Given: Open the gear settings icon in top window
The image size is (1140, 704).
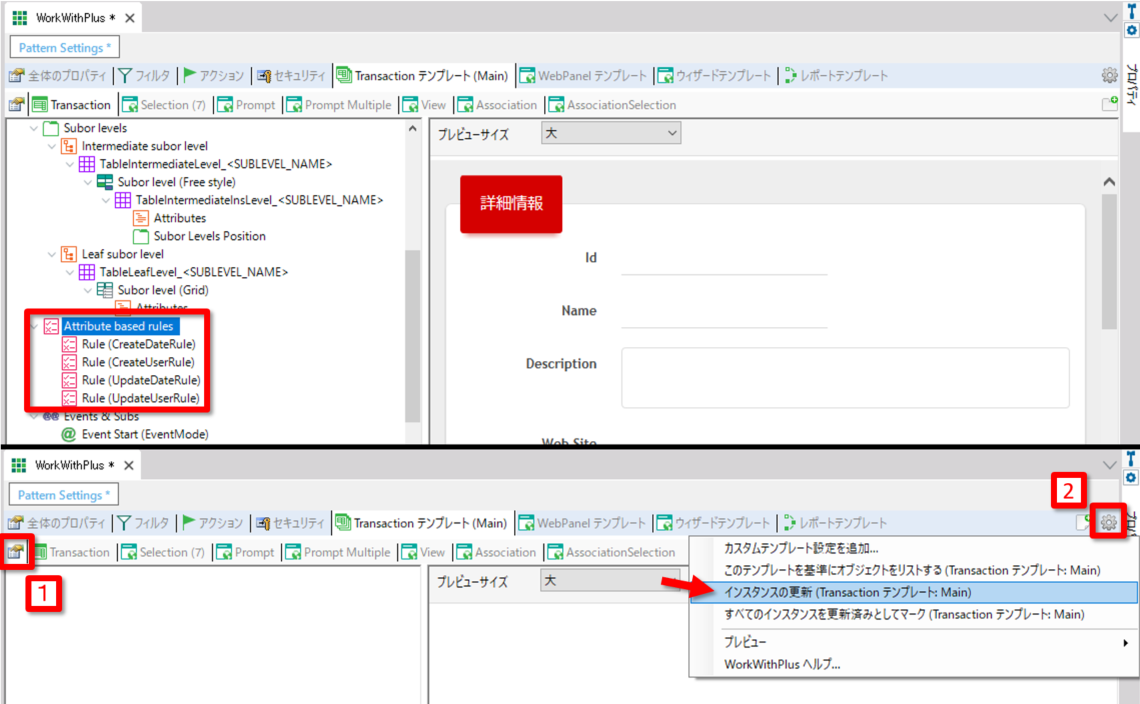Looking at the screenshot, I should tap(1109, 75).
